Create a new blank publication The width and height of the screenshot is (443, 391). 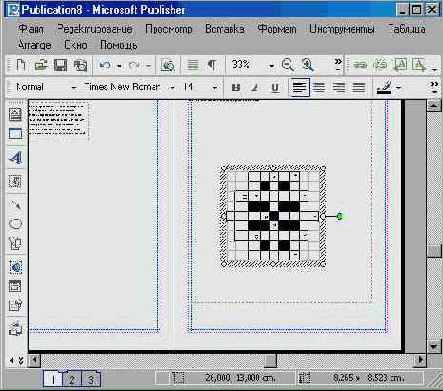click(x=21, y=65)
